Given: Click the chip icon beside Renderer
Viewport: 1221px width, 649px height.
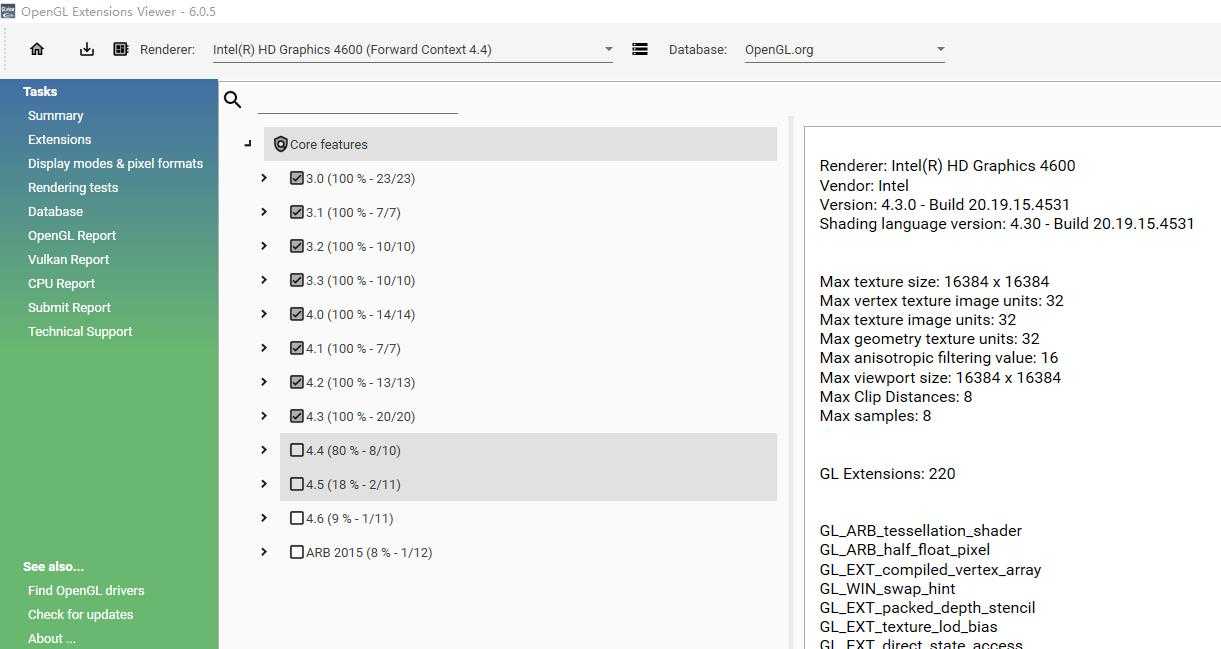Looking at the screenshot, I should (121, 49).
